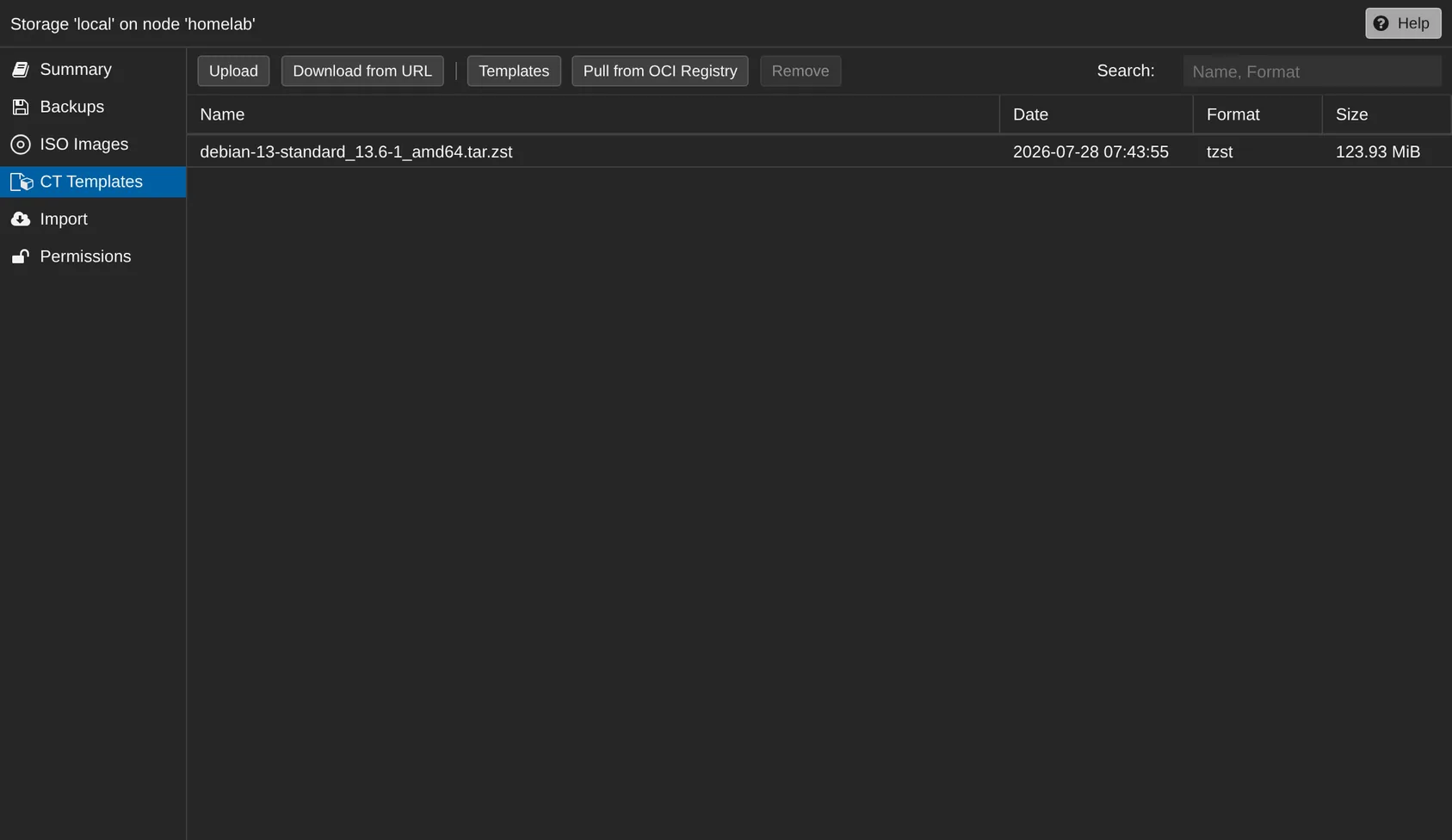Click Download from URL button
This screenshot has width=1452, height=840.
point(362,71)
